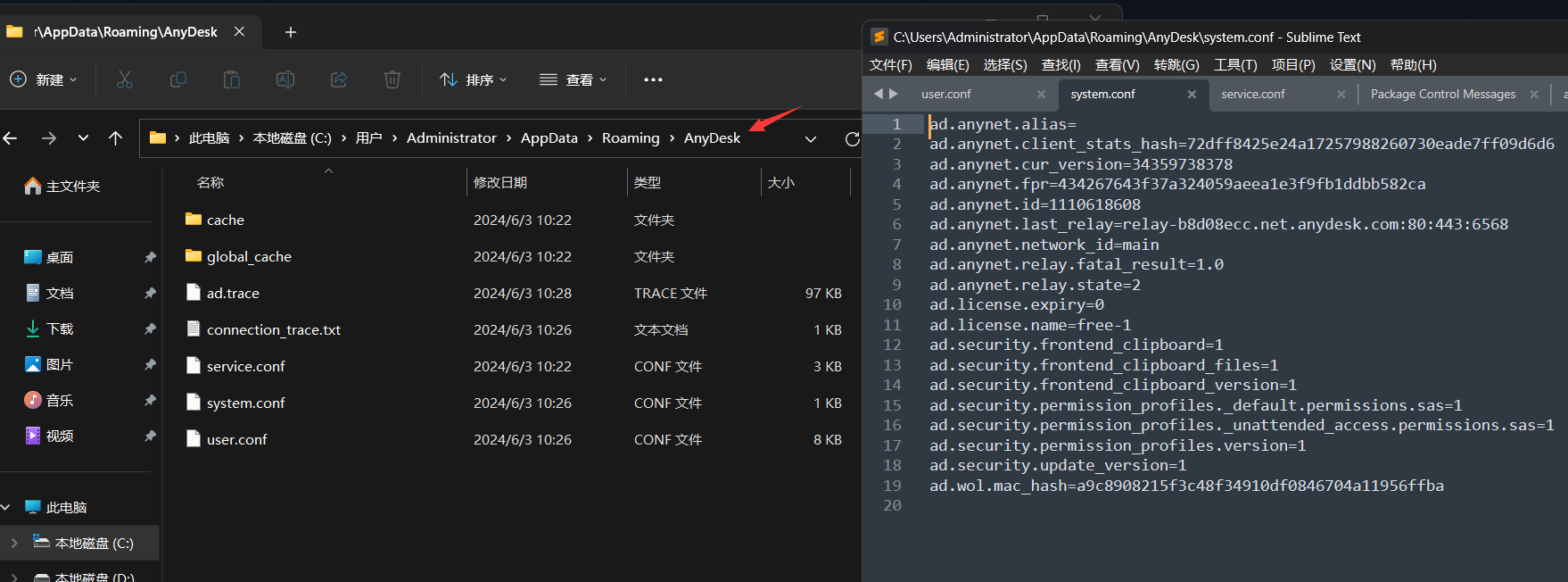Open Sublime Text 帮助(H) menu
Image resolution: width=1568 pixels, height=582 pixels.
tap(1414, 64)
